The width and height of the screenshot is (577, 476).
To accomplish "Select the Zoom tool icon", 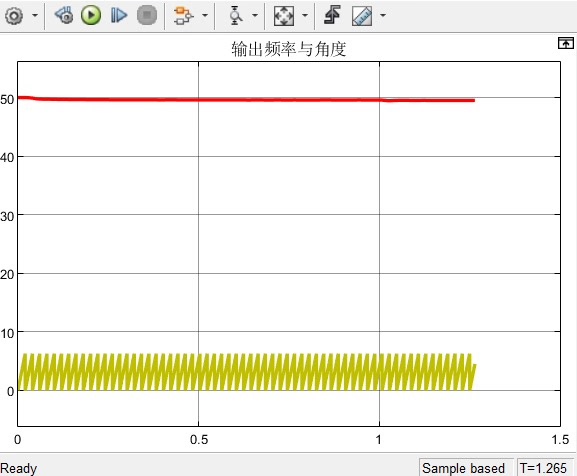I will 235,16.
